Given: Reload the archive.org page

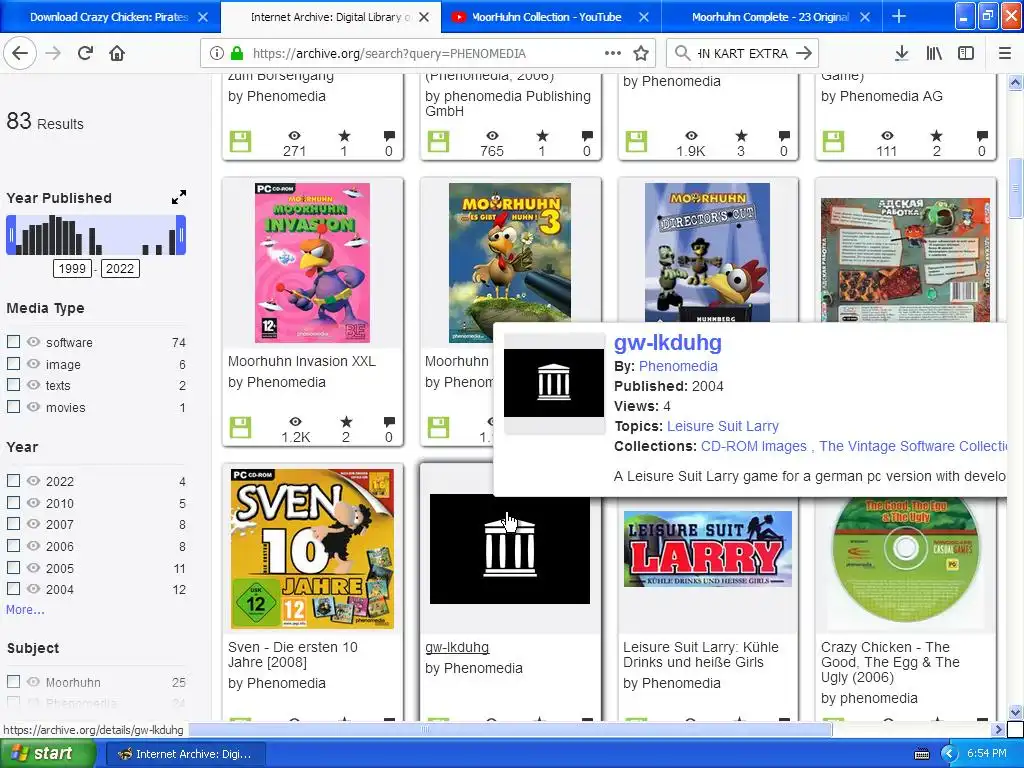Looking at the screenshot, I should coord(86,53).
